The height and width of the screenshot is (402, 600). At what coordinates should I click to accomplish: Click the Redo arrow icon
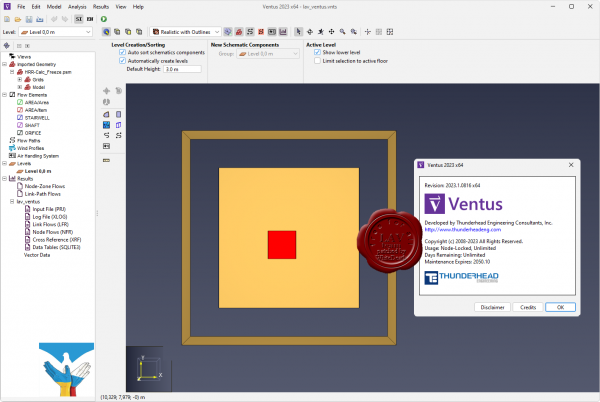[x=65, y=19]
